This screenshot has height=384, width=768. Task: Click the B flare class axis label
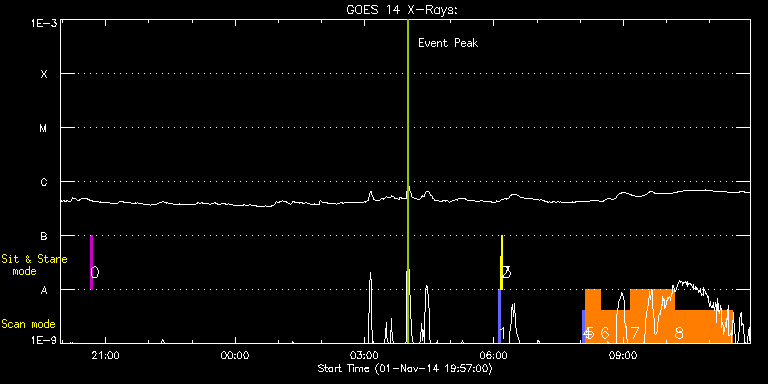44,236
